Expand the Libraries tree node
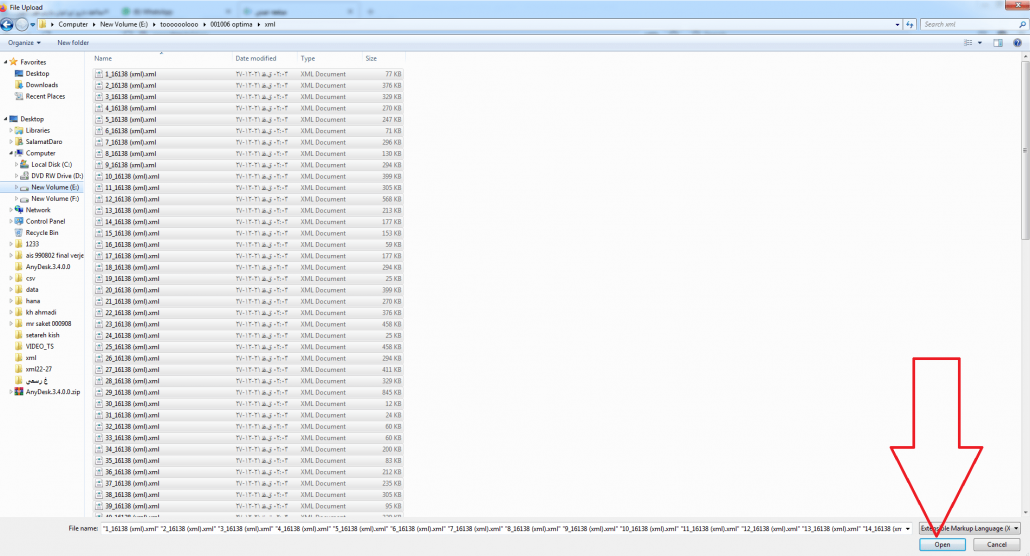Screen dimensions: 1030x556 (x=11, y=130)
